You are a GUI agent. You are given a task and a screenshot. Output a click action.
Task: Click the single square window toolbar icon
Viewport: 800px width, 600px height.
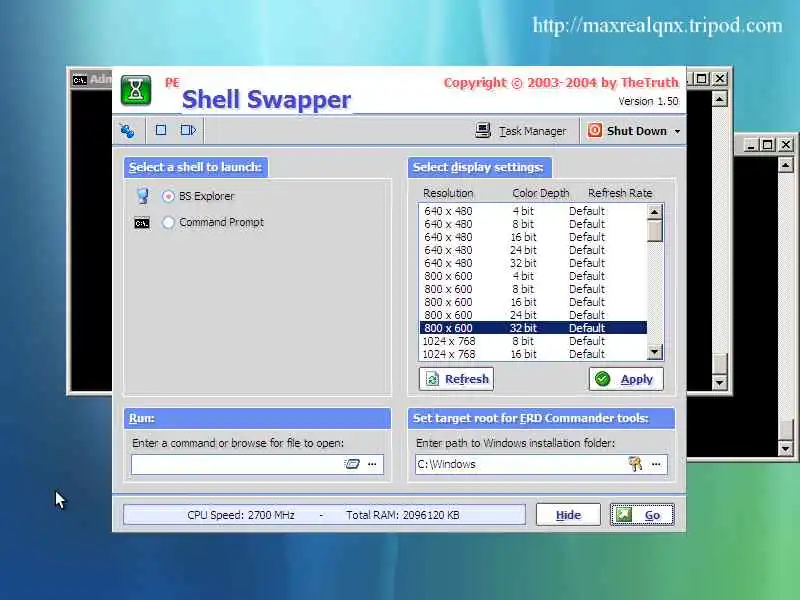tap(161, 130)
